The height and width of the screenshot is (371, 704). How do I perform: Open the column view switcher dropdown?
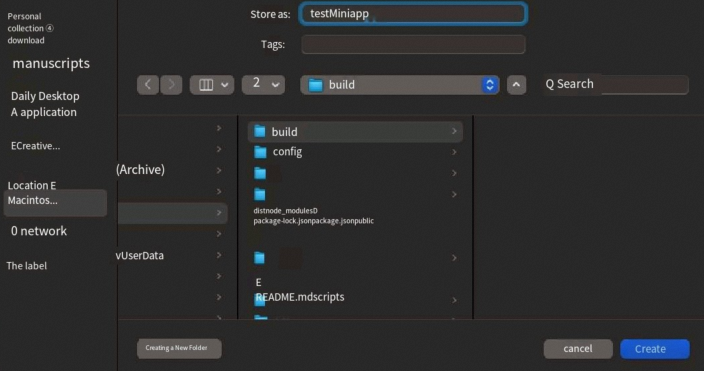click(x=212, y=84)
